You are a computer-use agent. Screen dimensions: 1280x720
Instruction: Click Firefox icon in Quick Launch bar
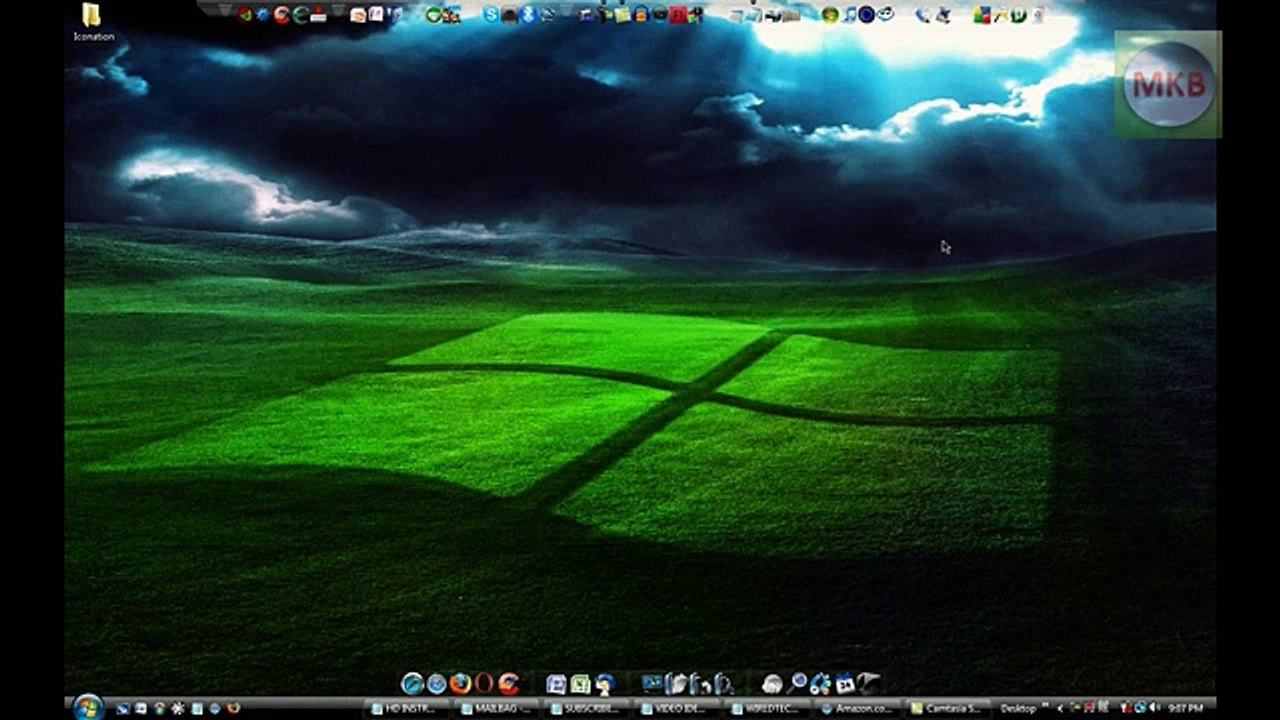pos(233,708)
